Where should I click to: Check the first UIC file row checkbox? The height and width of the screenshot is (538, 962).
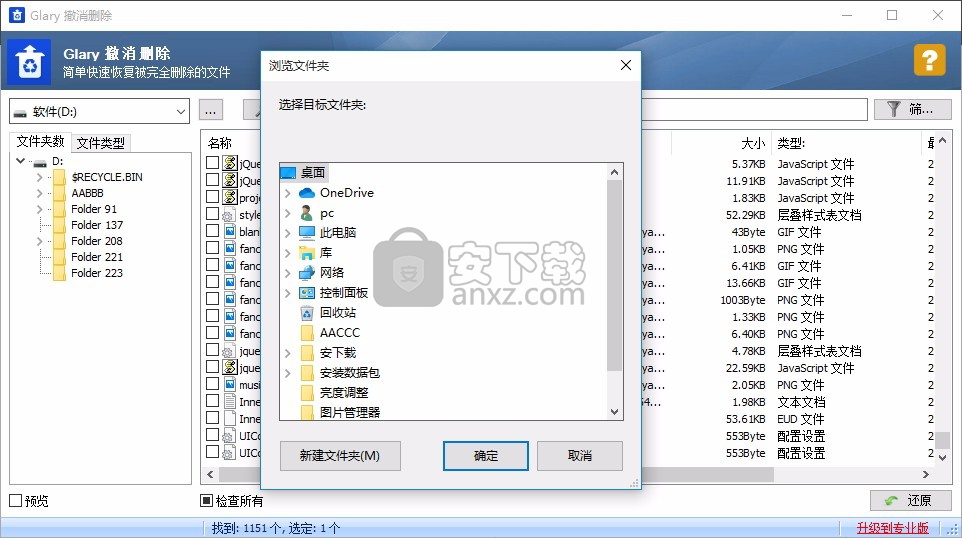pos(212,434)
